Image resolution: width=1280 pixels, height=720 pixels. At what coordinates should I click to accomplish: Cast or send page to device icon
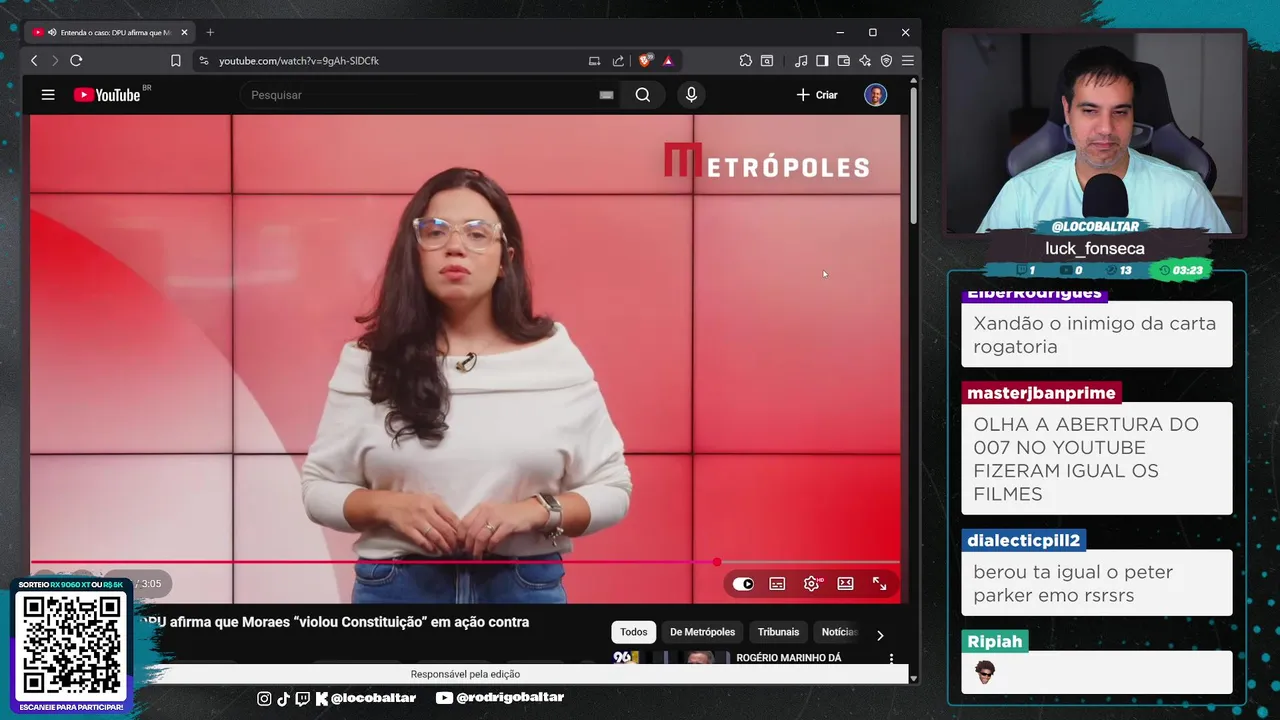[594, 61]
